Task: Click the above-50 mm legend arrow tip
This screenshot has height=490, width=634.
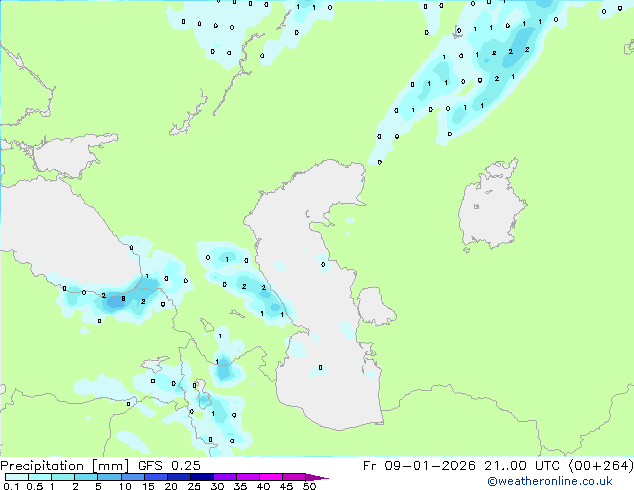Action: [317, 477]
